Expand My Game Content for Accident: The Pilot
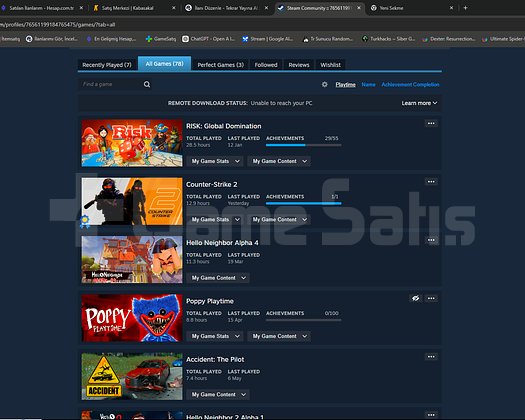 point(218,394)
